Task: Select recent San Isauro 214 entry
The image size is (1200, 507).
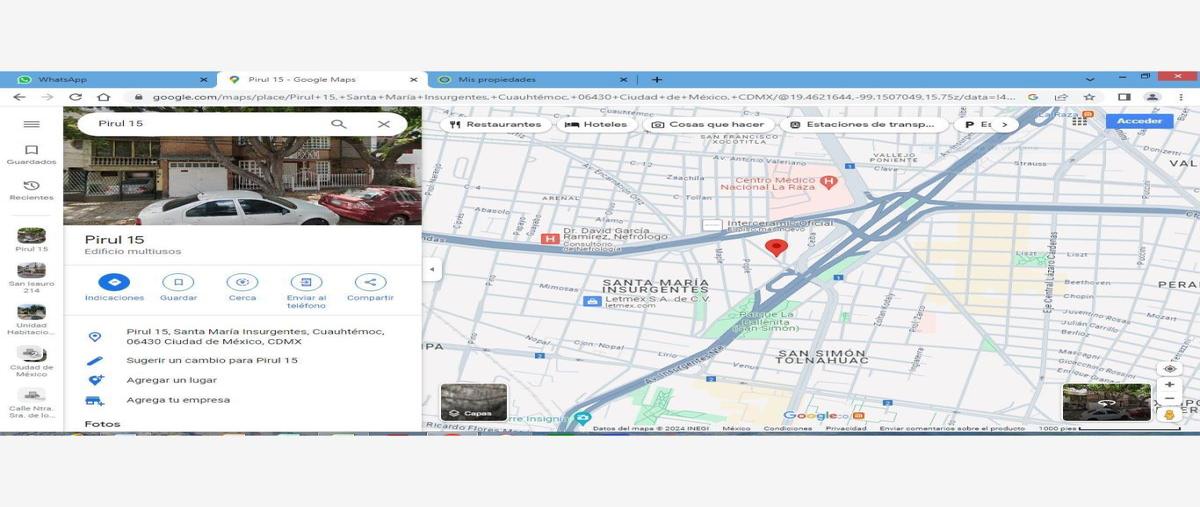Action: pos(31,278)
